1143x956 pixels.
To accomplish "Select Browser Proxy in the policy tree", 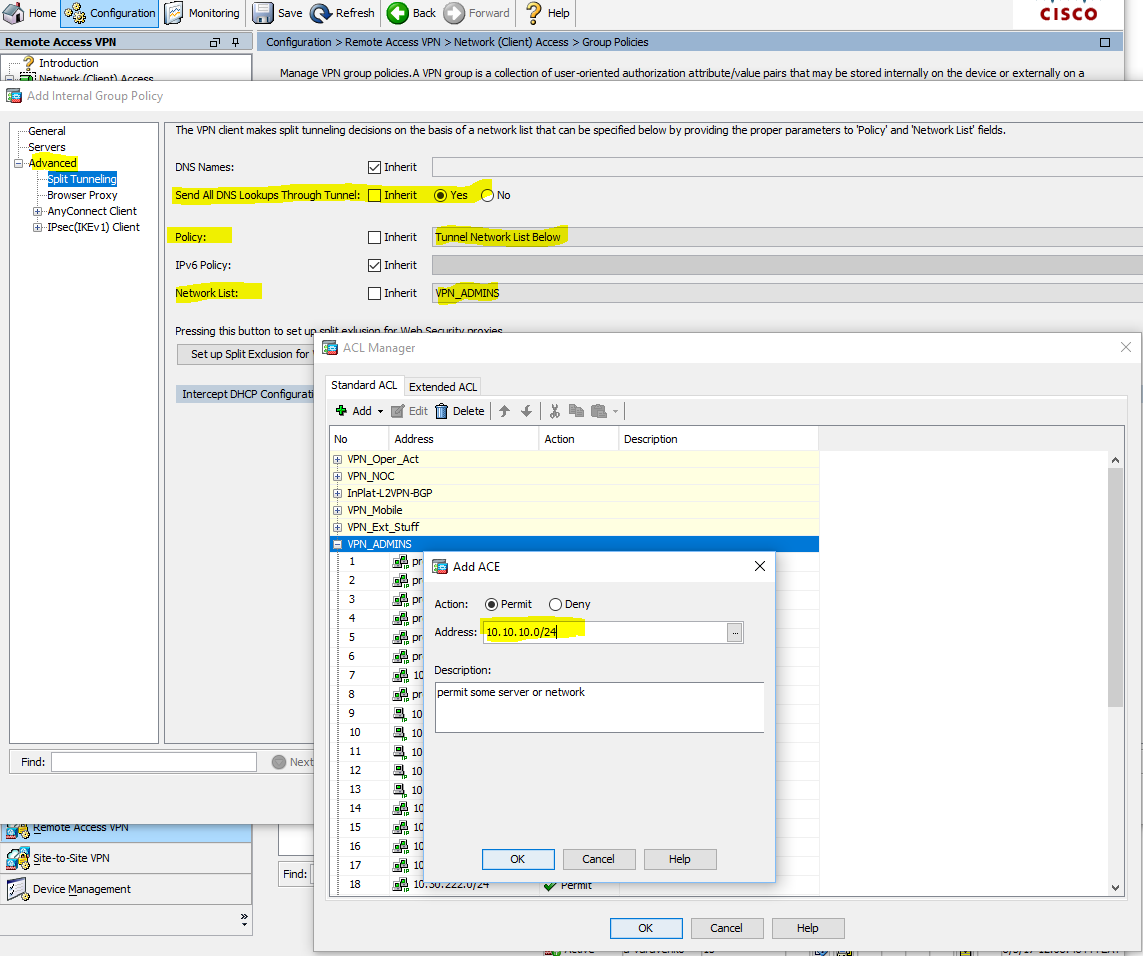I will coord(82,195).
